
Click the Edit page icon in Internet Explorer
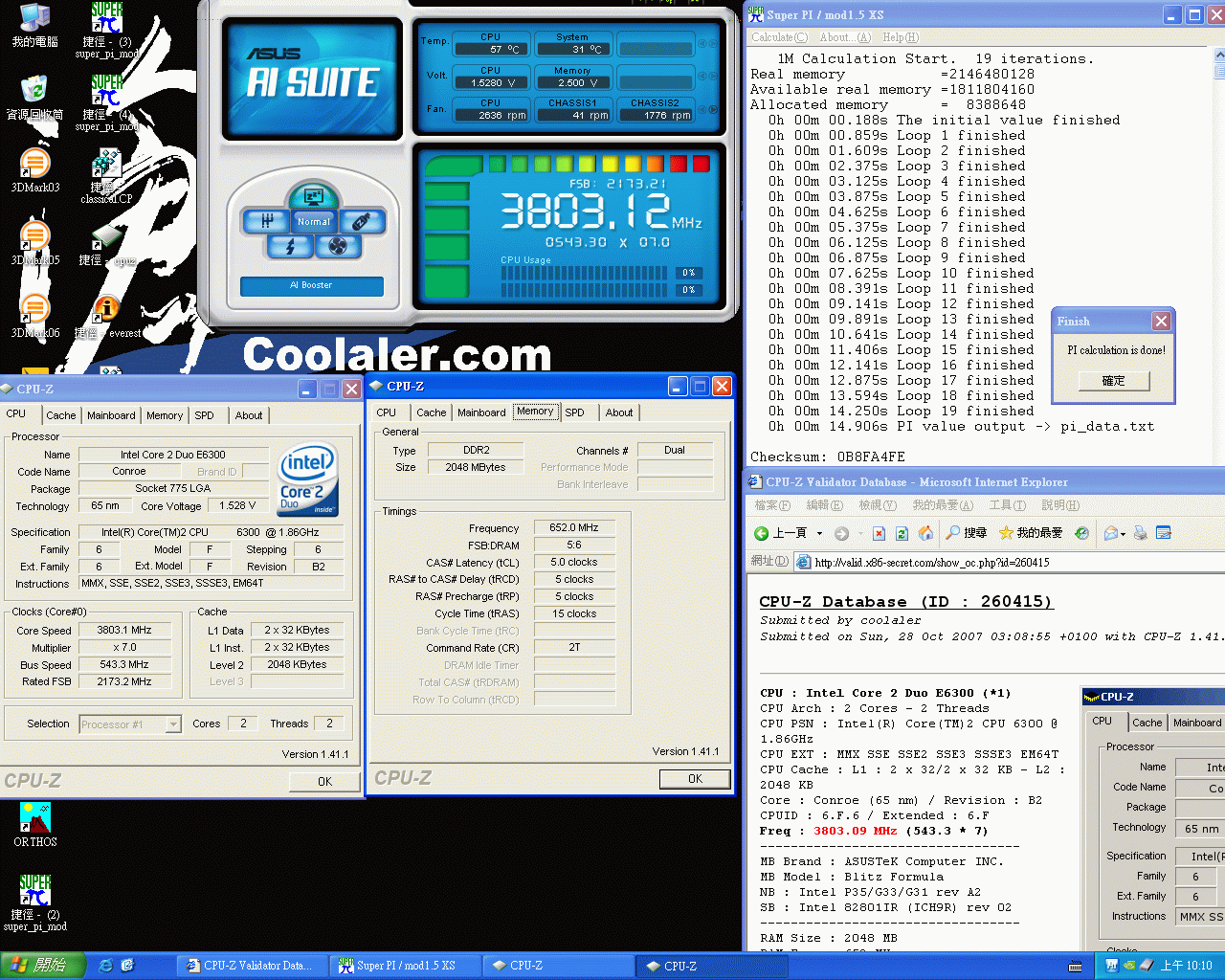tap(1164, 533)
